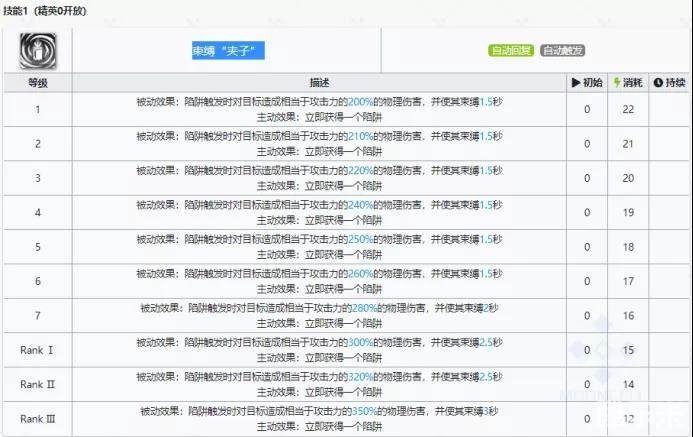Click the blue 200% value in level 1
This screenshot has width=693, height=437.
pyautogui.click(x=360, y=101)
